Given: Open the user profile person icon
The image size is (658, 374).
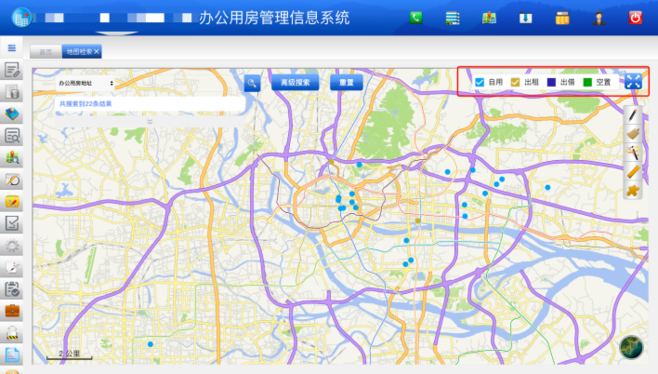Looking at the screenshot, I should [598, 18].
